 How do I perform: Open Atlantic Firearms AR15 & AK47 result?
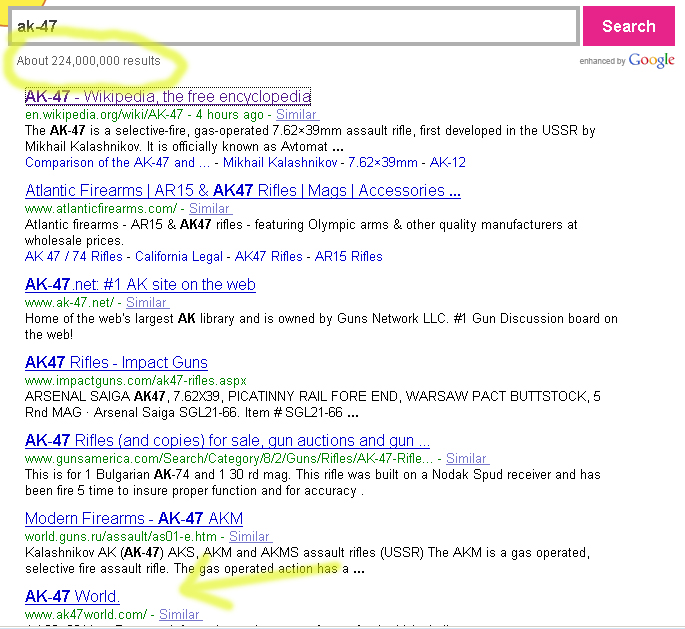[x=243, y=190]
